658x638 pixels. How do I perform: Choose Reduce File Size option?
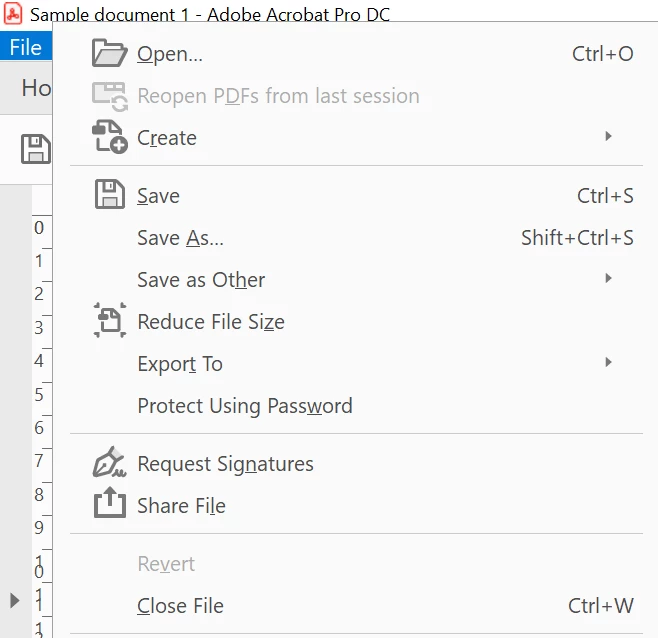click(210, 322)
